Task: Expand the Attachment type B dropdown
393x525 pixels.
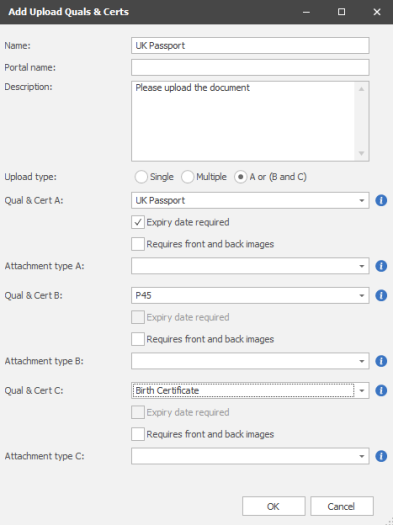Action: pos(362,361)
